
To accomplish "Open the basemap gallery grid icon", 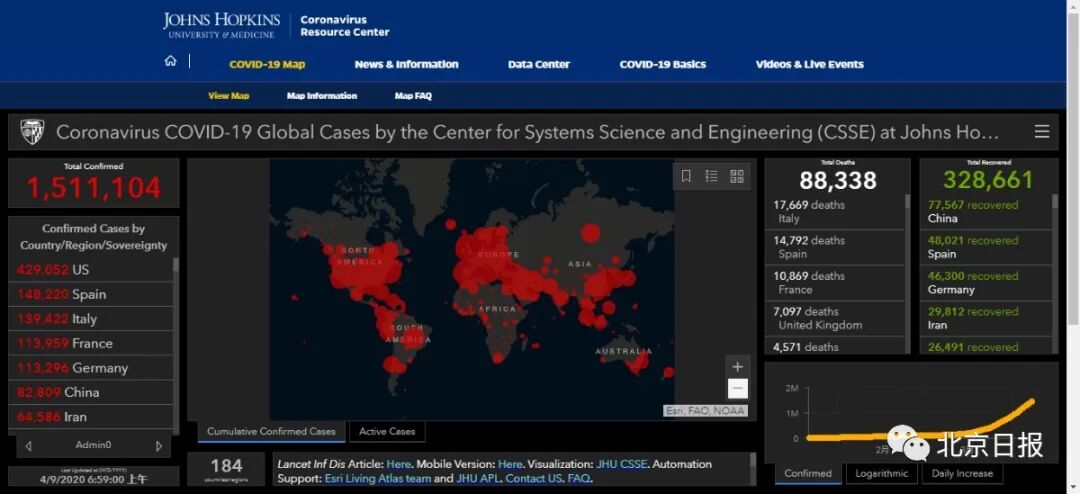I will (x=737, y=176).
